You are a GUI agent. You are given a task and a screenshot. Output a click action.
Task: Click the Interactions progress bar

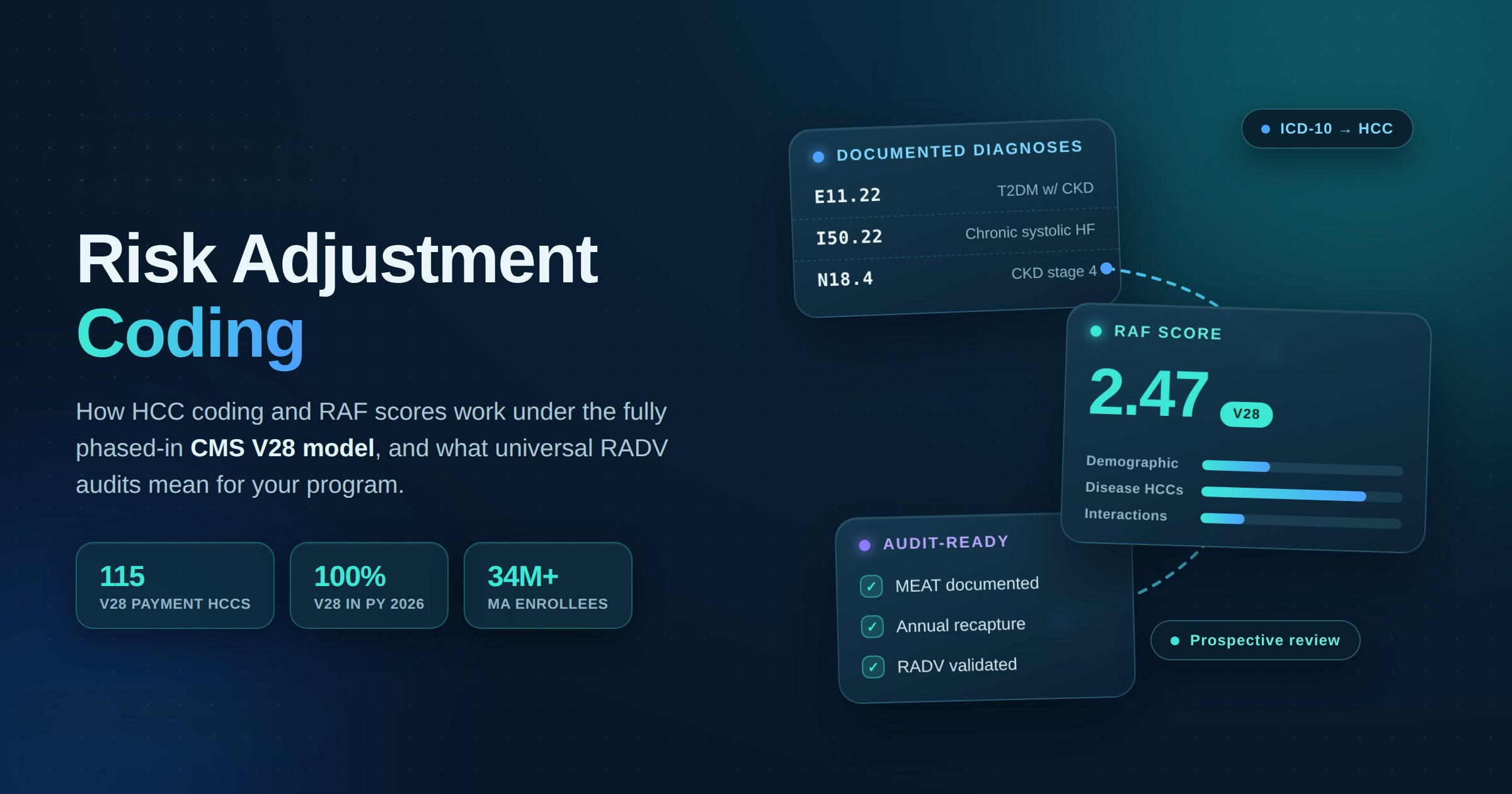click(x=1301, y=521)
